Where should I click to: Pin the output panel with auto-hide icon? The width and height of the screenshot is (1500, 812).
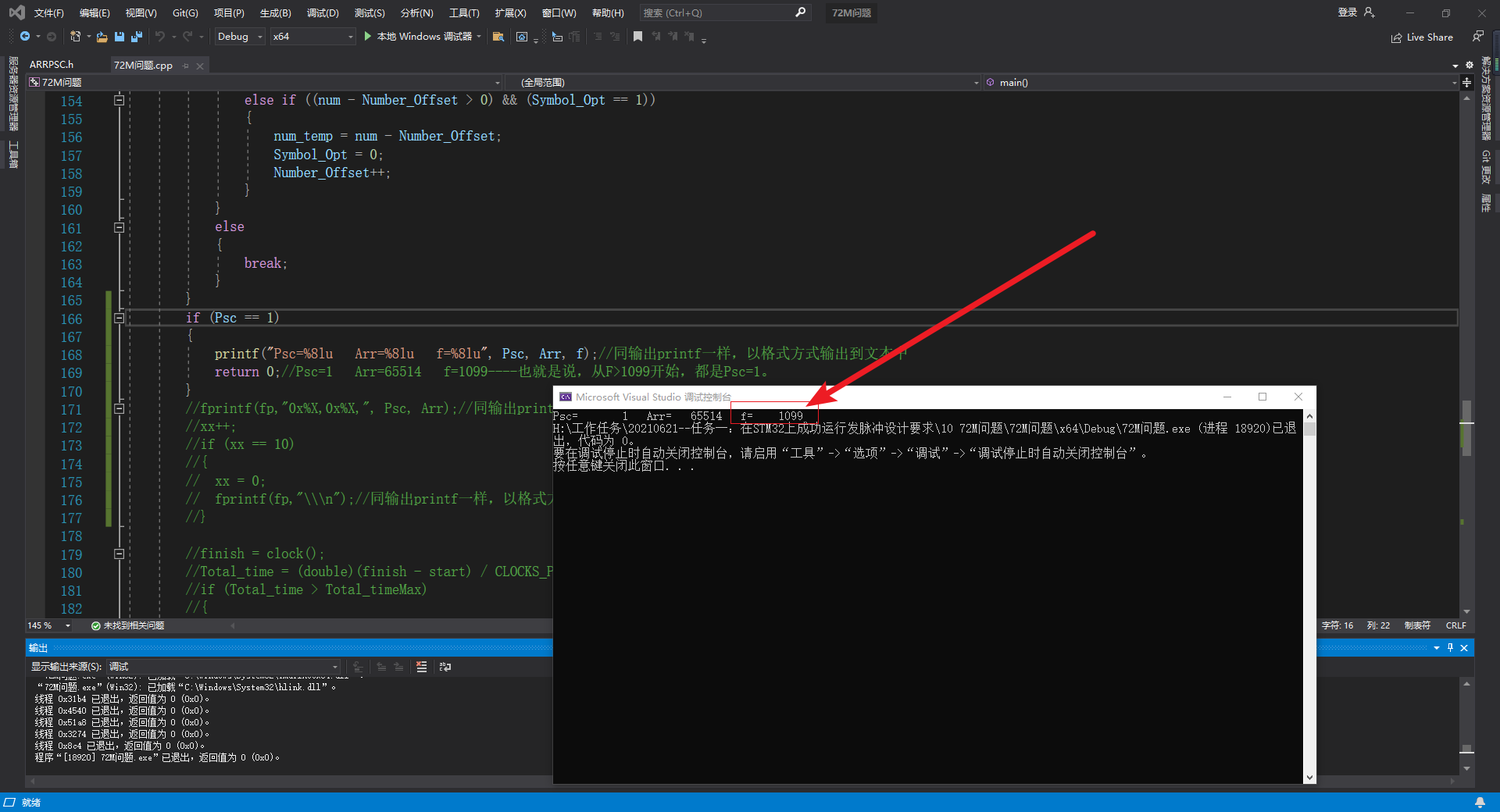pos(1450,648)
